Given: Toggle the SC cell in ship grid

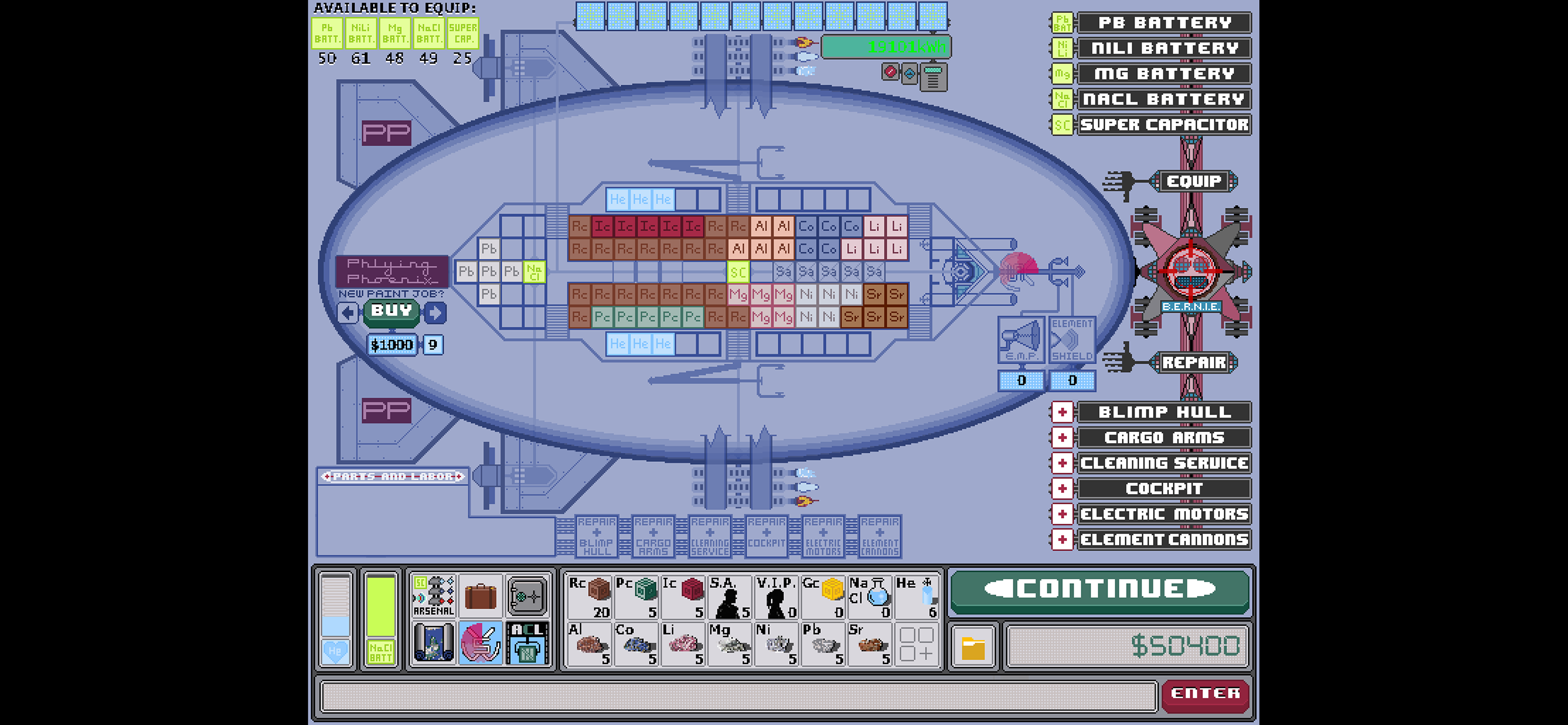Looking at the screenshot, I should point(738,272).
